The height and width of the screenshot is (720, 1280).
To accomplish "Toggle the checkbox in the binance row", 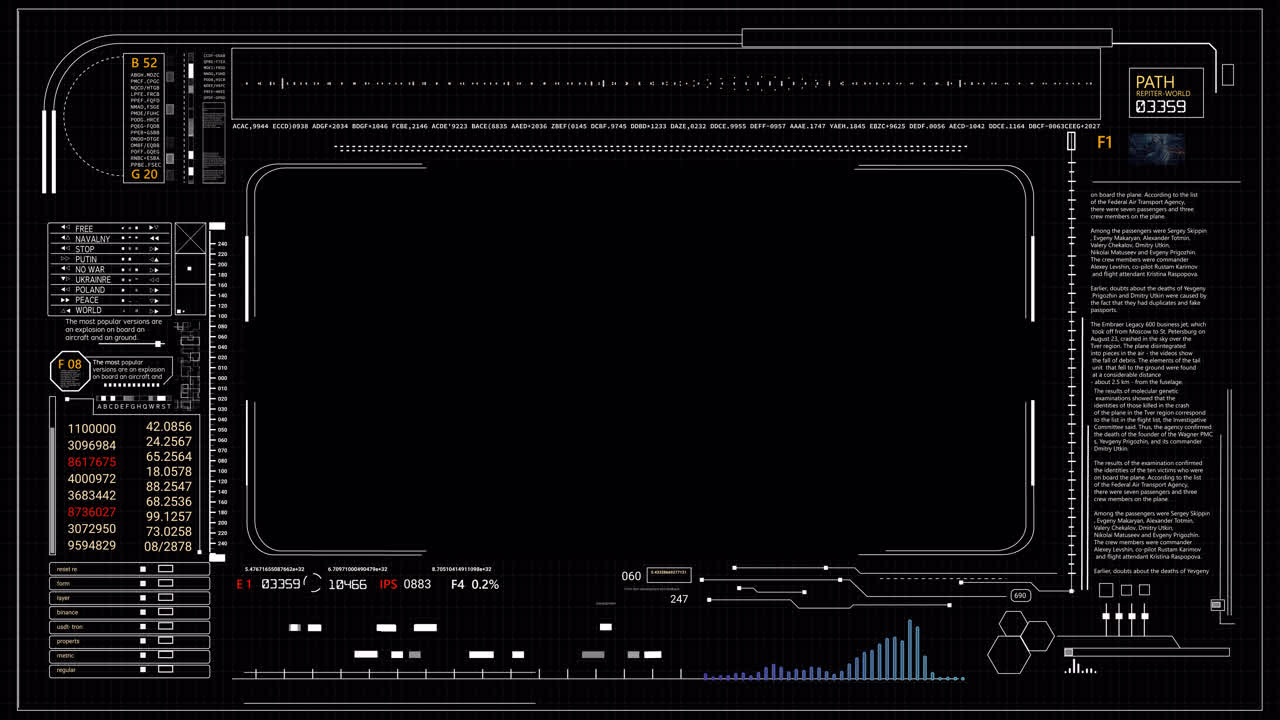I will point(143,612).
